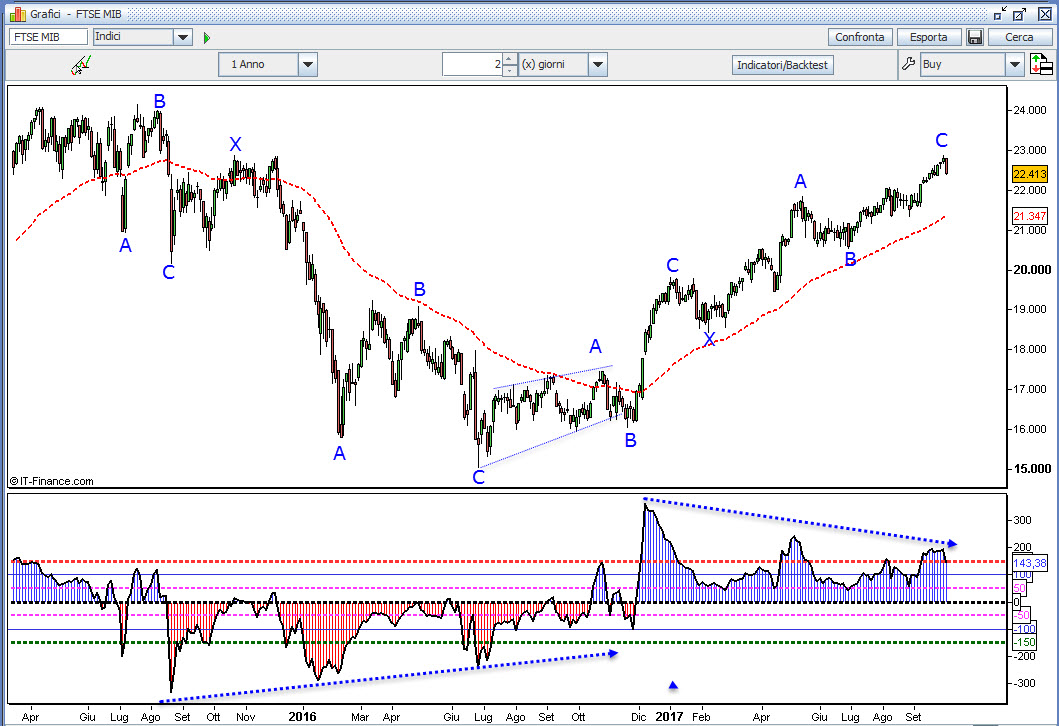Click the chart application icon in title bar
The image size is (1059, 726).
(18, 14)
